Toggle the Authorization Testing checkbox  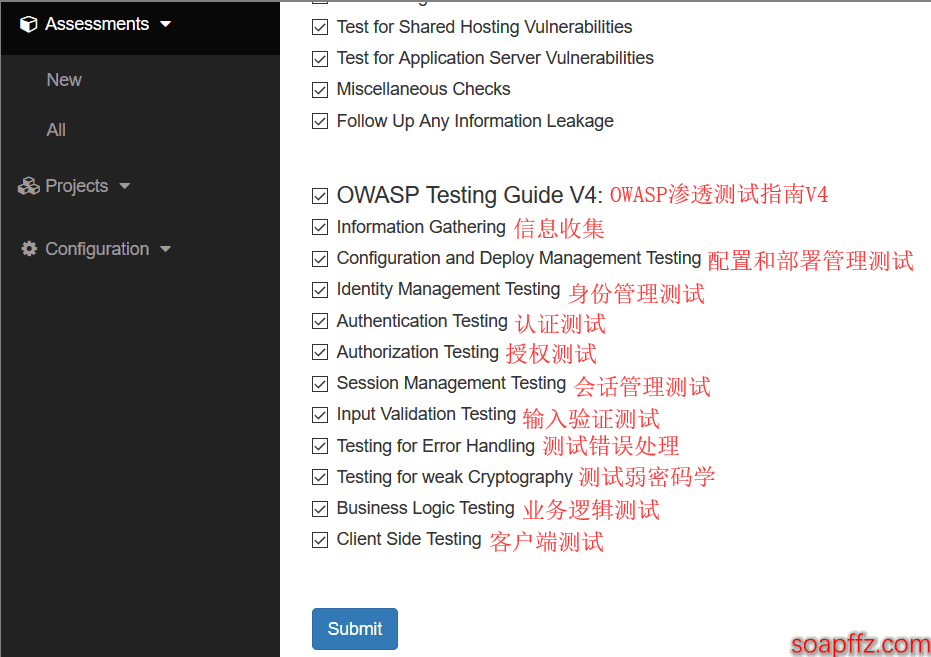320,353
